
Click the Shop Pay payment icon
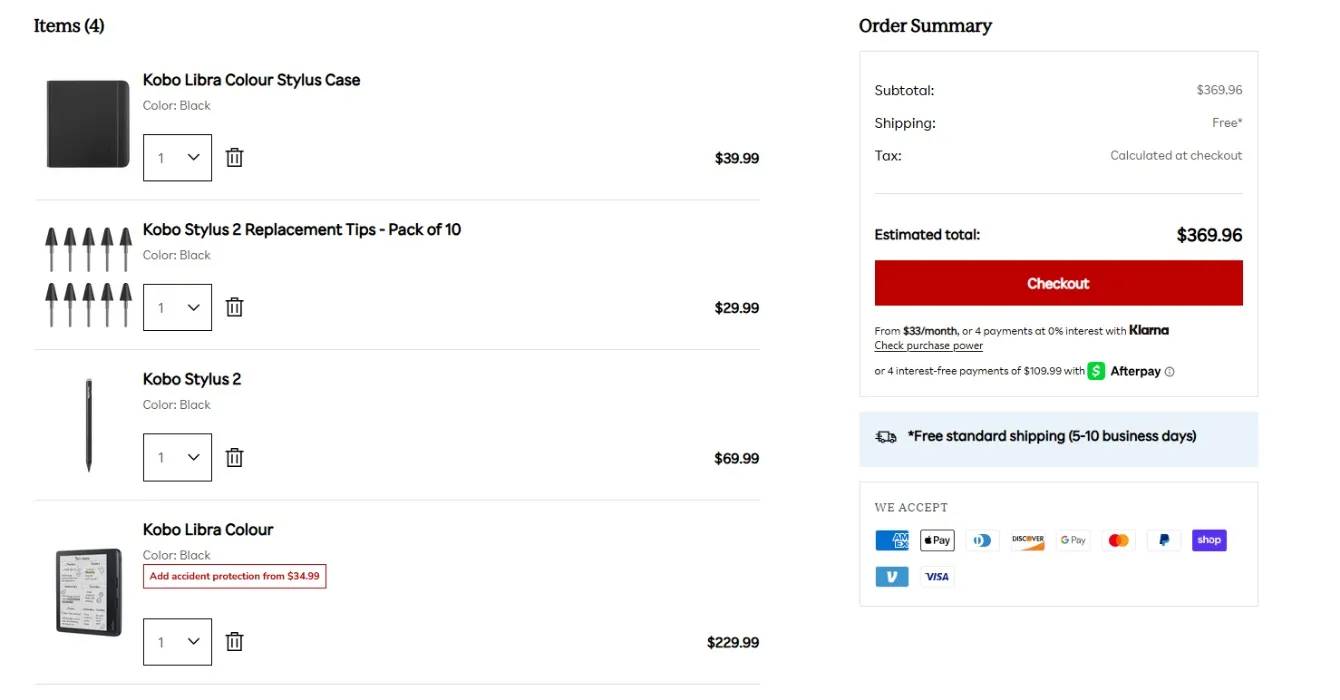click(1209, 540)
